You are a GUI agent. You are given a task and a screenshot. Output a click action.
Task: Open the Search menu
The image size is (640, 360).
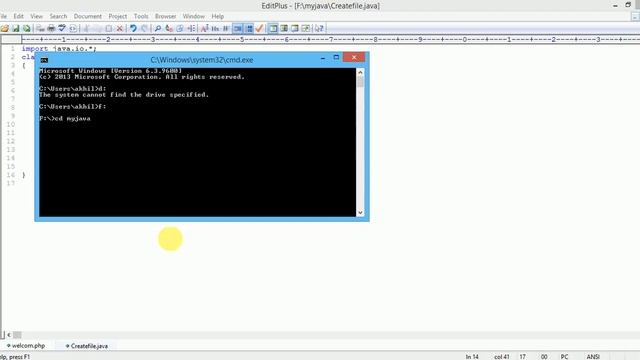58,16
